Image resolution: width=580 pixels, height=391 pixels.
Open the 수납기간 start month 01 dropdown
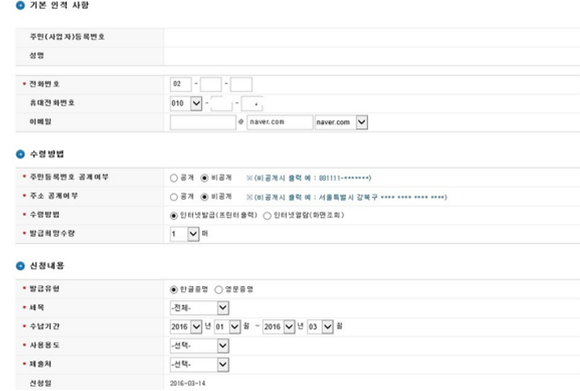(x=227, y=327)
